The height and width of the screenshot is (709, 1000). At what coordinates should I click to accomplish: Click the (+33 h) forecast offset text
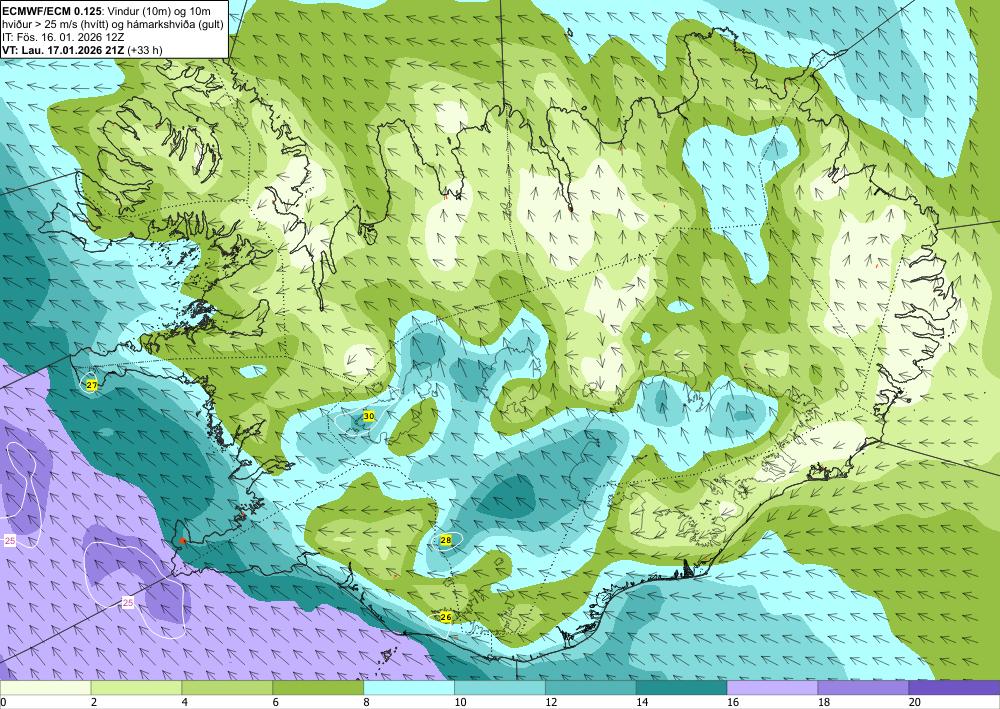point(145,50)
